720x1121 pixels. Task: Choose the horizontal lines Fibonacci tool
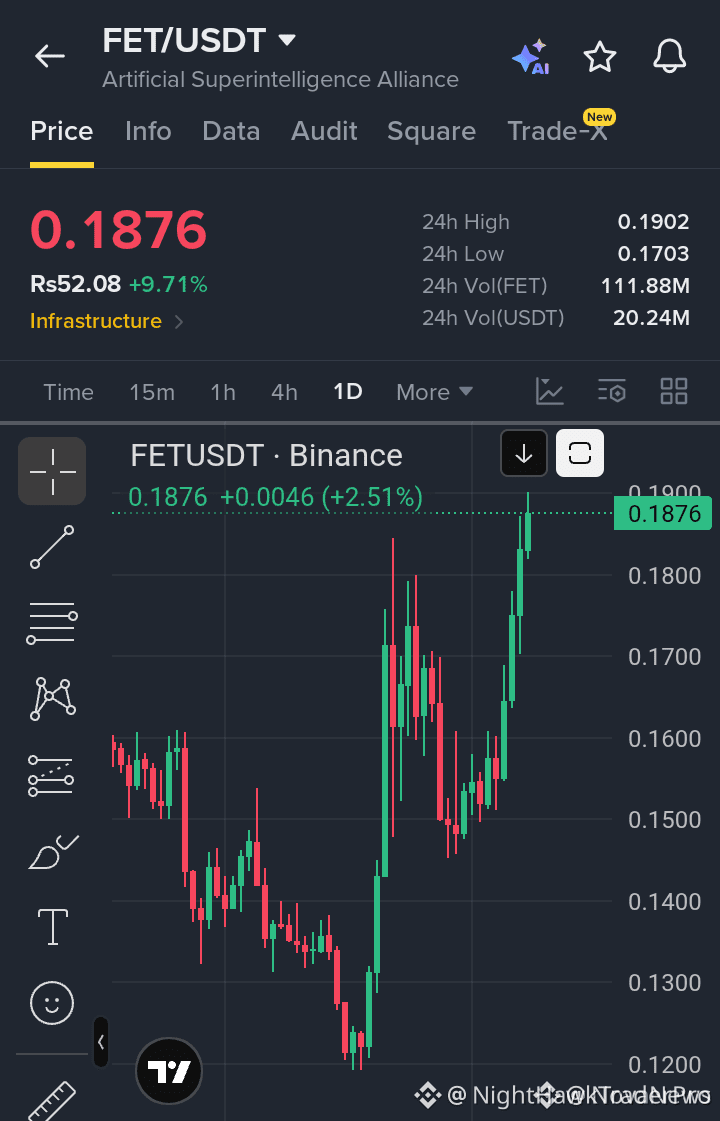pyautogui.click(x=52, y=623)
